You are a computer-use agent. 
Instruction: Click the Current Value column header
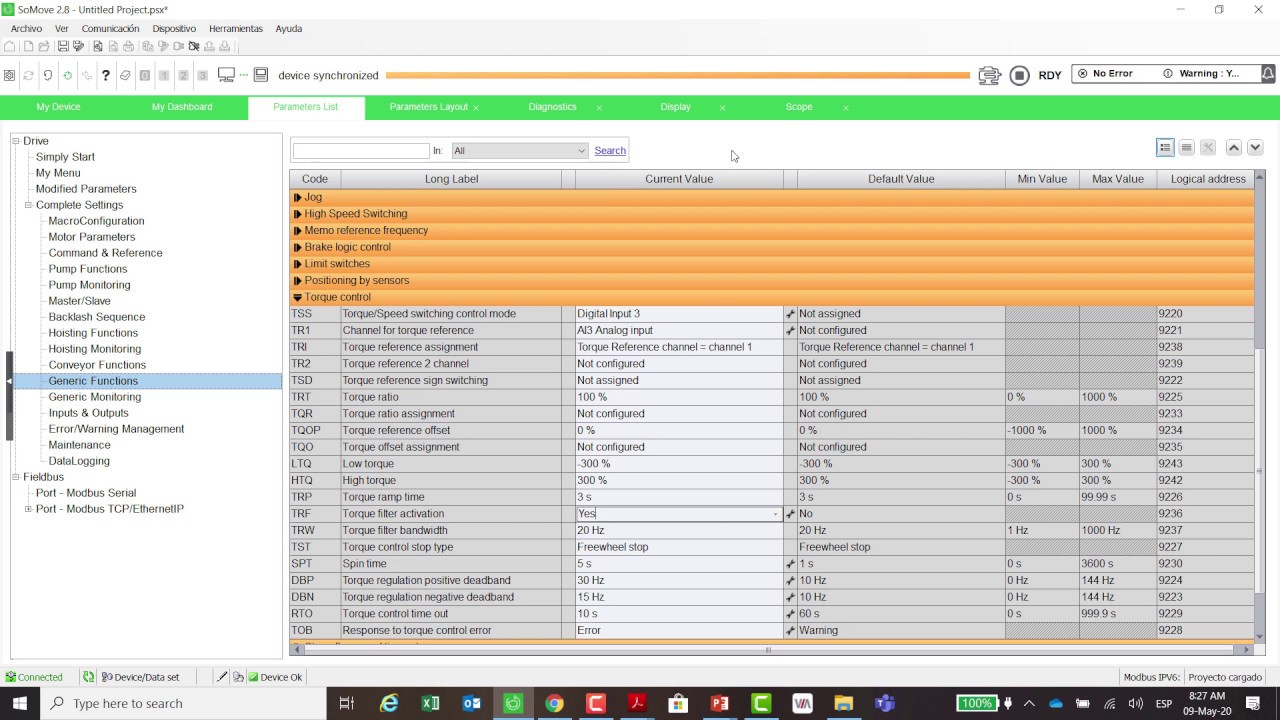tap(679, 179)
